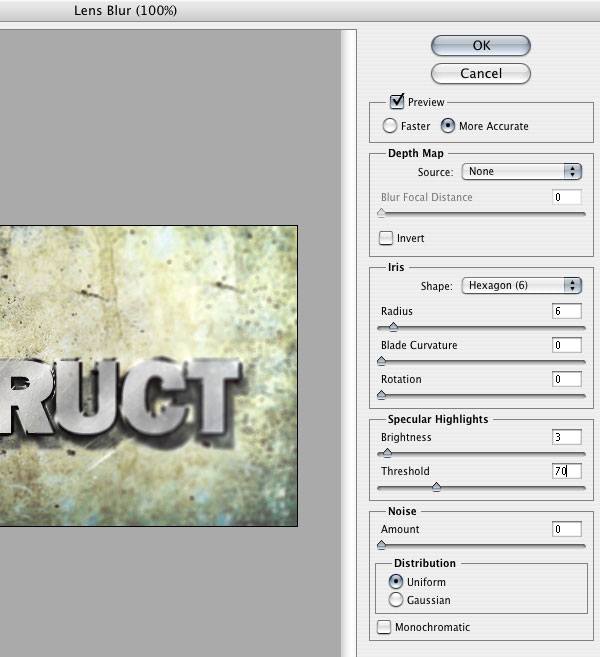Viewport: 600px width, 657px height.
Task: Click the Blade Curvature value field
Action: tap(566, 345)
